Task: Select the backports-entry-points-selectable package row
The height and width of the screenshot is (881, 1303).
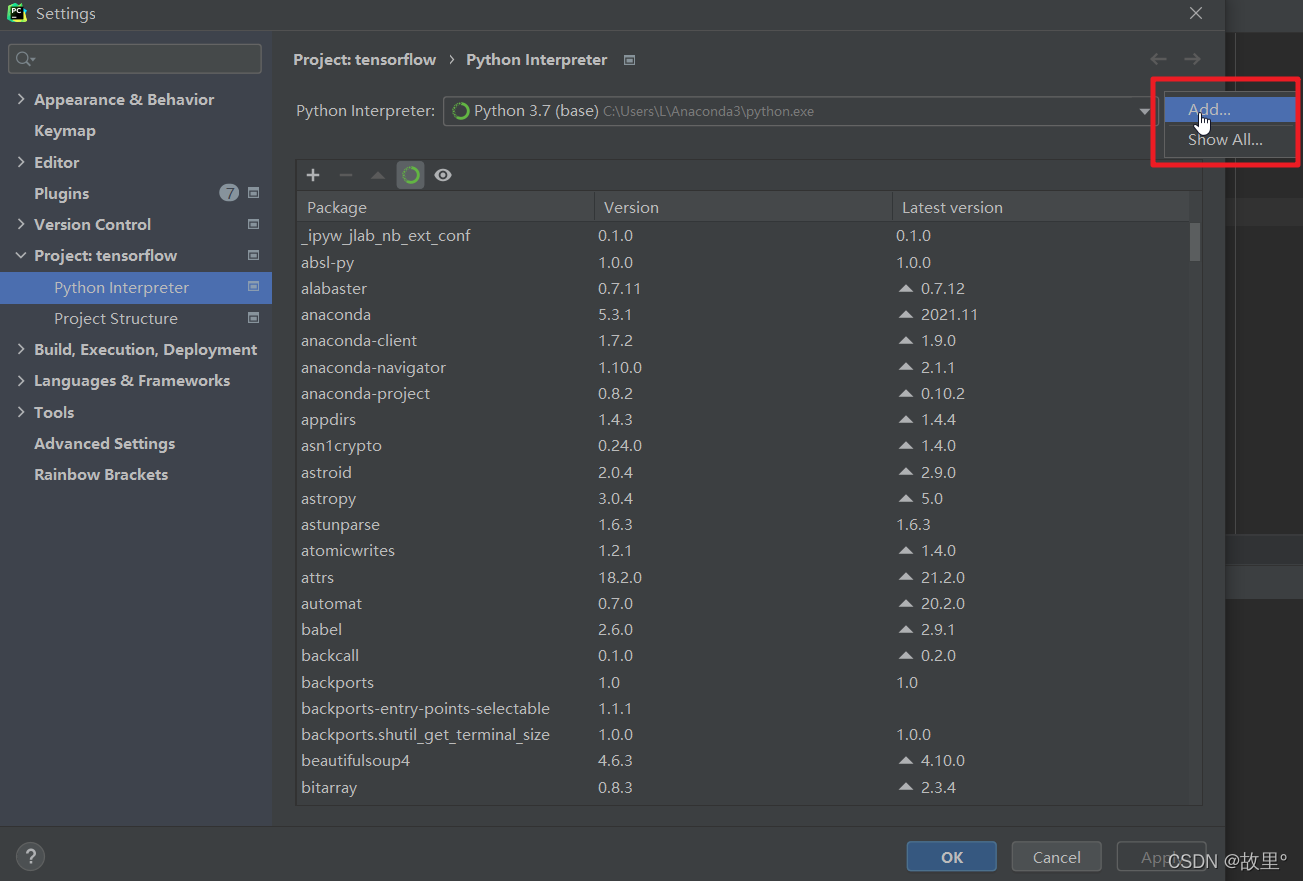Action: pyautogui.click(x=743, y=708)
